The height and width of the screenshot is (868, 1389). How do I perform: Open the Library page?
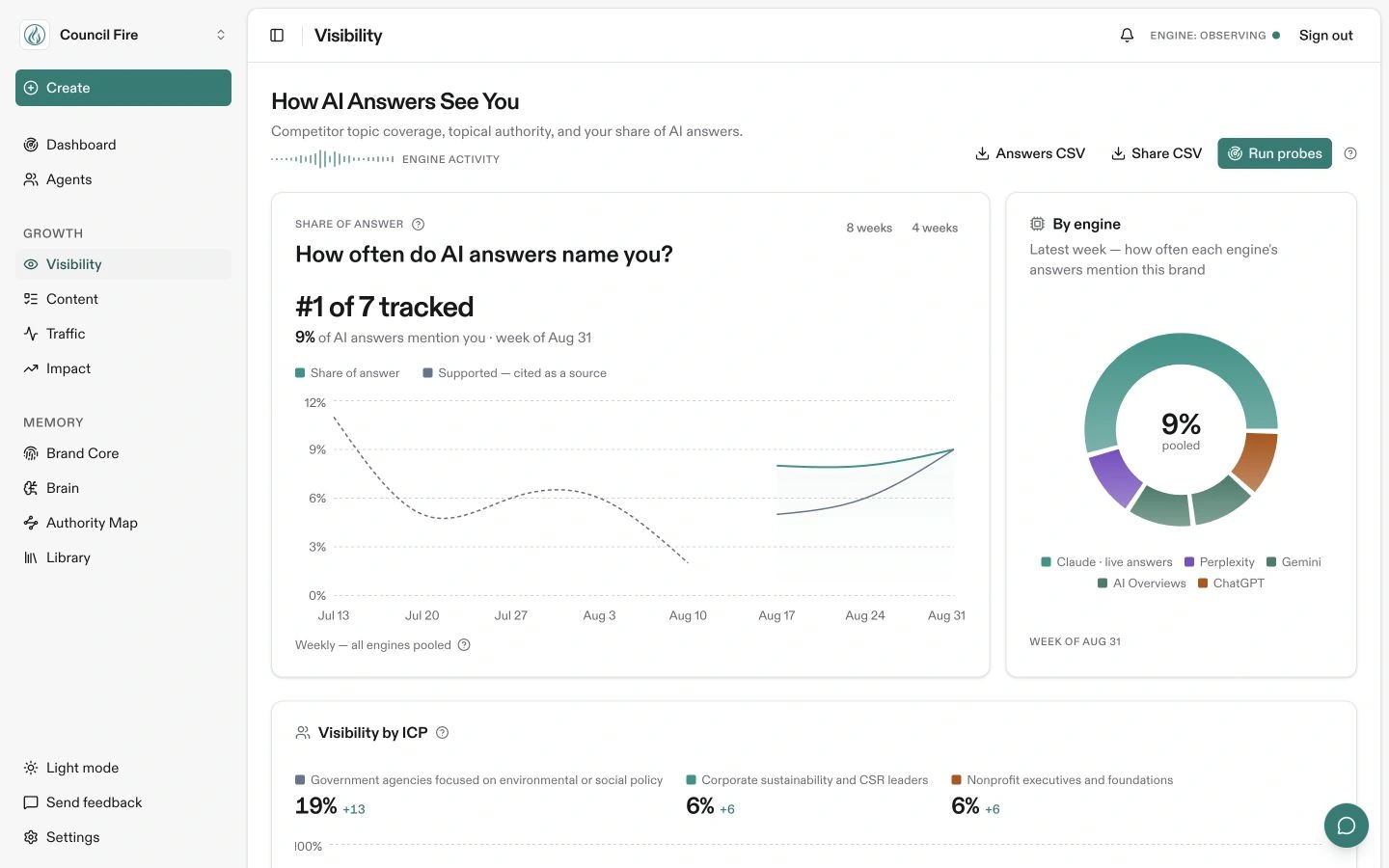click(x=123, y=557)
